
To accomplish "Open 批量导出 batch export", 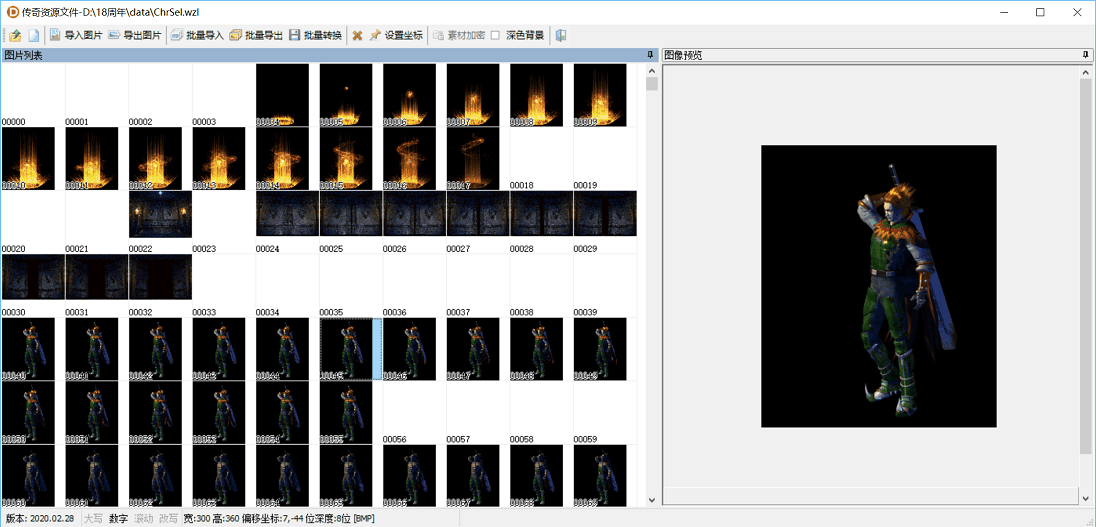I will click(255, 35).
